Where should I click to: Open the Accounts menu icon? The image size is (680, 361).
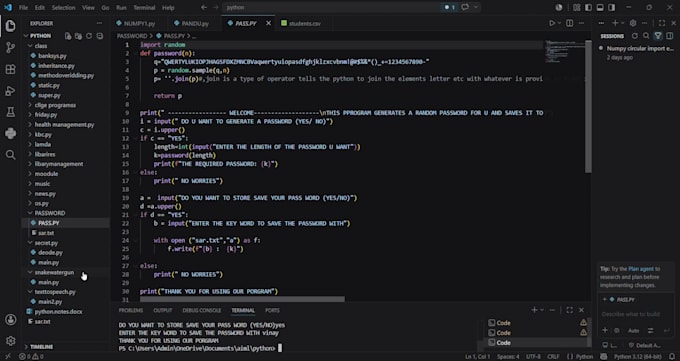click(x=10, y=320)
